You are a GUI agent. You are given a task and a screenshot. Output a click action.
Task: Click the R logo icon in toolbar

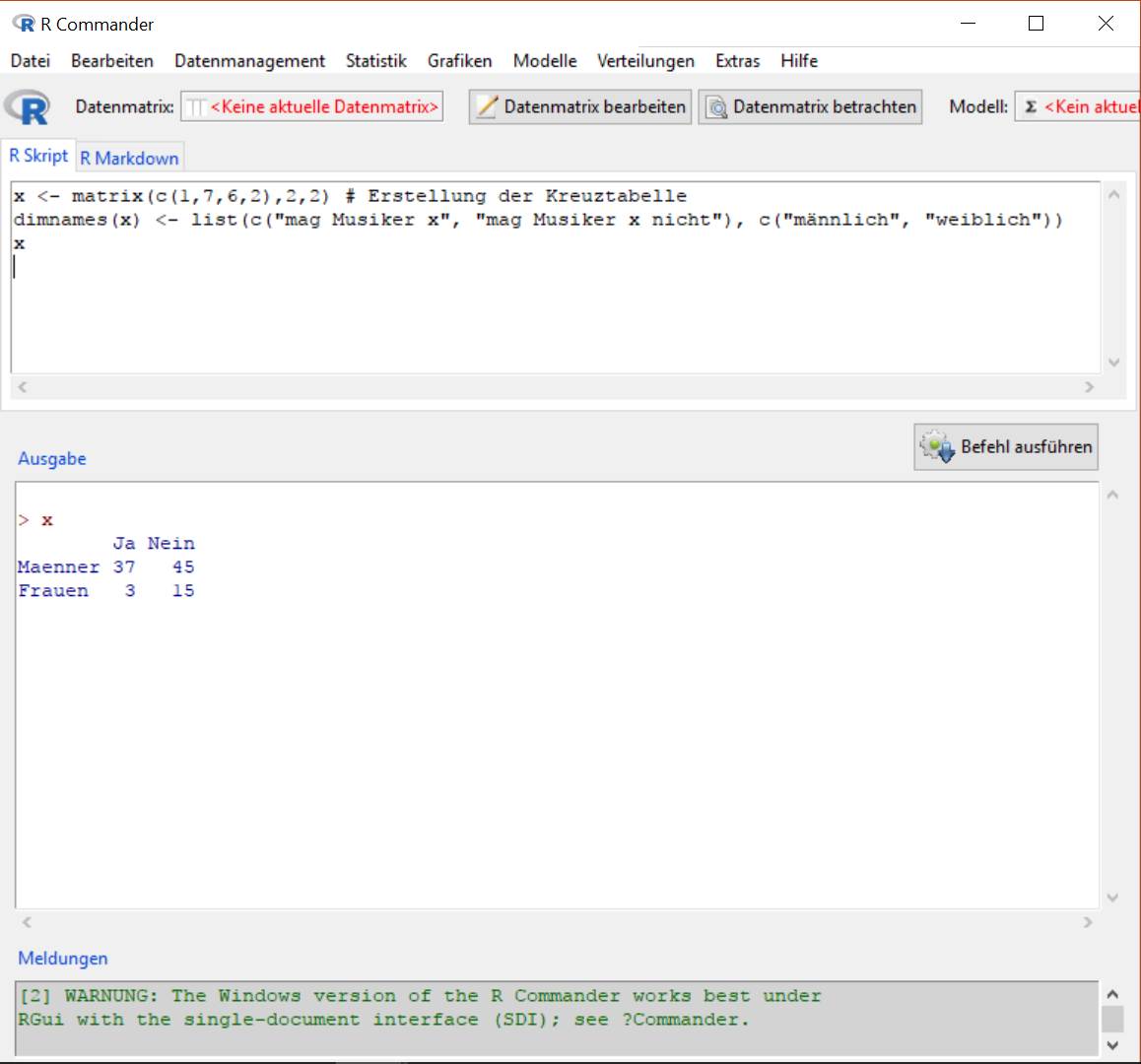28,106
